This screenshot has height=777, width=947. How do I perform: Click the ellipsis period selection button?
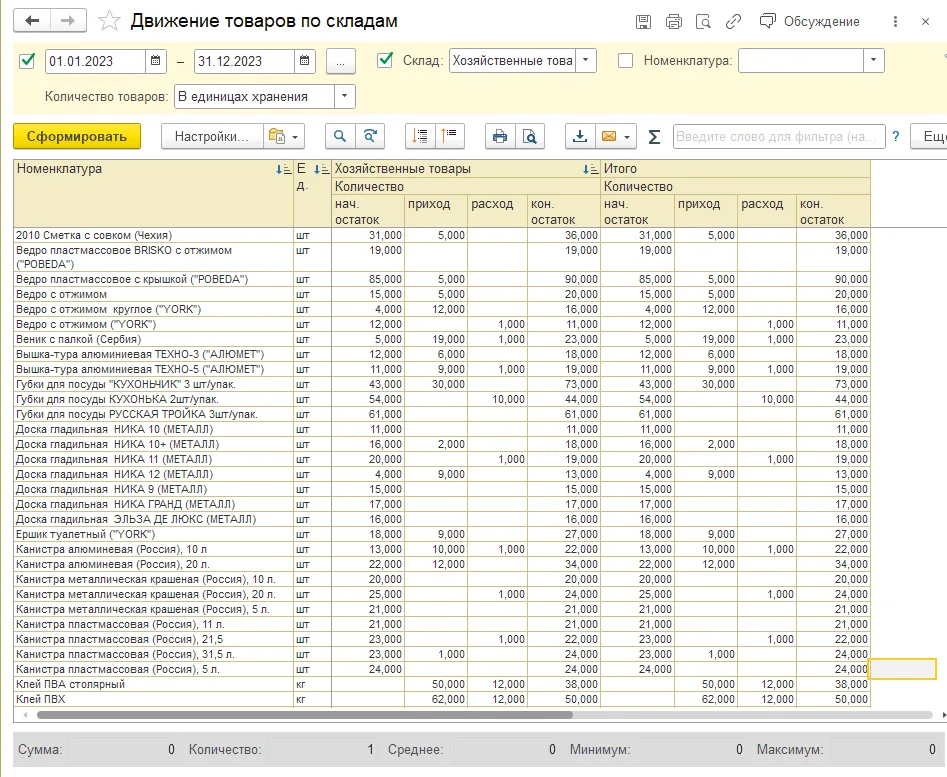pyautogui.click(x=341, y=61)
